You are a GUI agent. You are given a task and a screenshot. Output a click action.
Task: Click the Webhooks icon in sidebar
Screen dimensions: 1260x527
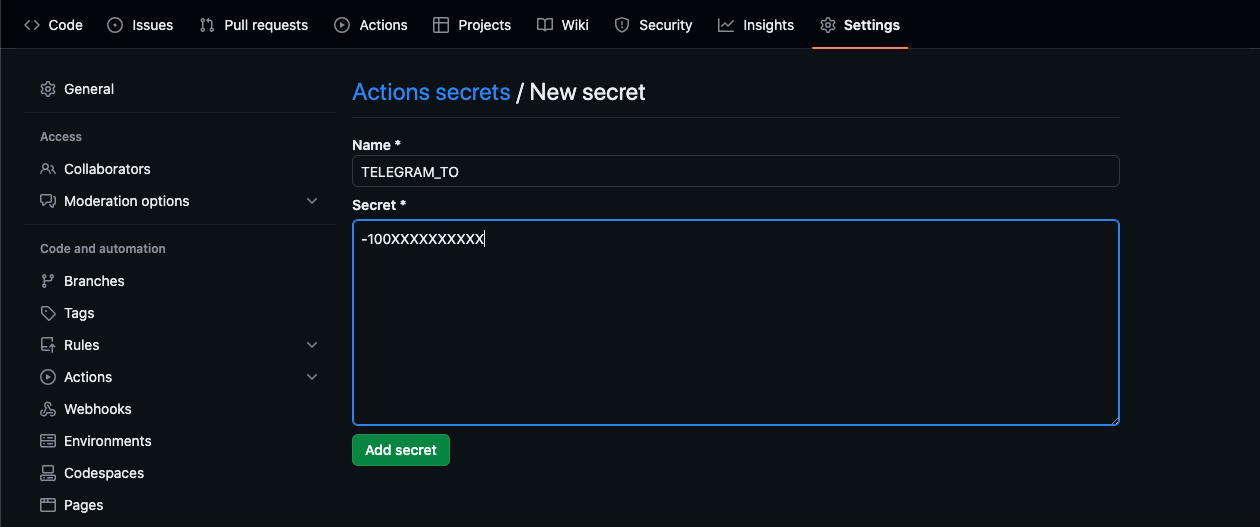tap(48, 409)
